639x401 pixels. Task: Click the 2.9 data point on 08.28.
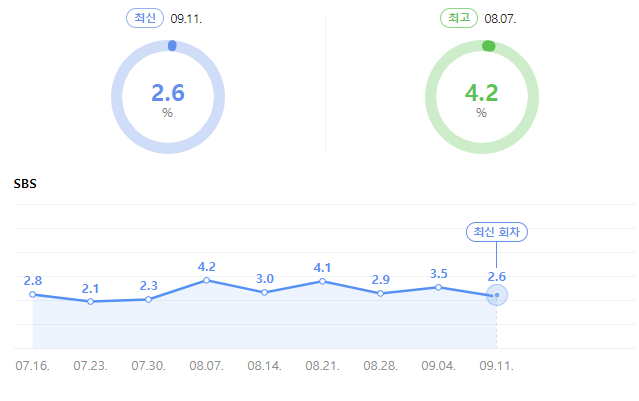pyautogui.click(x=380, y=293)
